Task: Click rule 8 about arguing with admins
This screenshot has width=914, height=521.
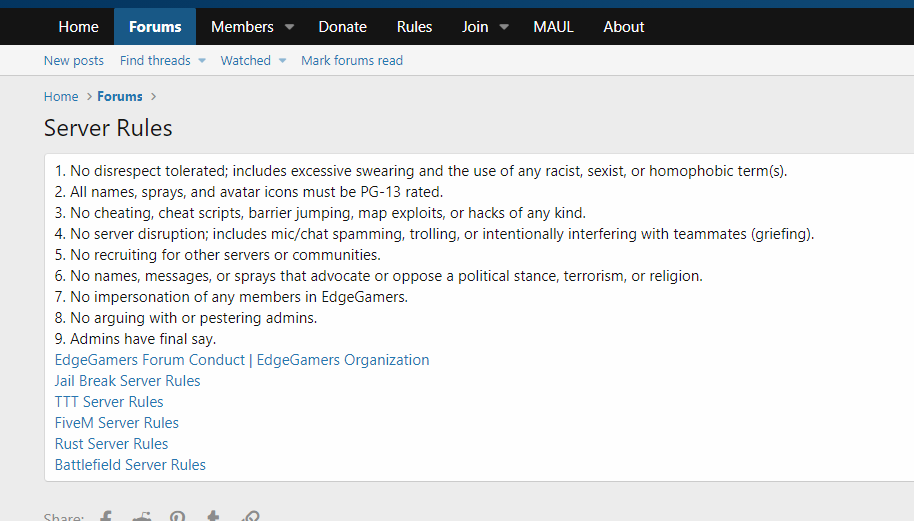Action: [186, 318]
